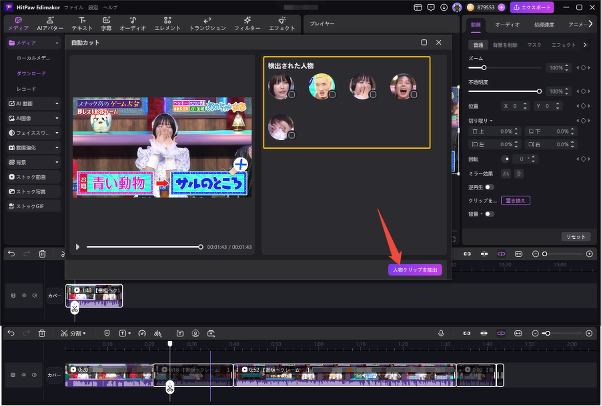602x406 pixels.
Task: Expand the フェイススワップ sidebar dropdown
Action: click(x=57, y=133)
